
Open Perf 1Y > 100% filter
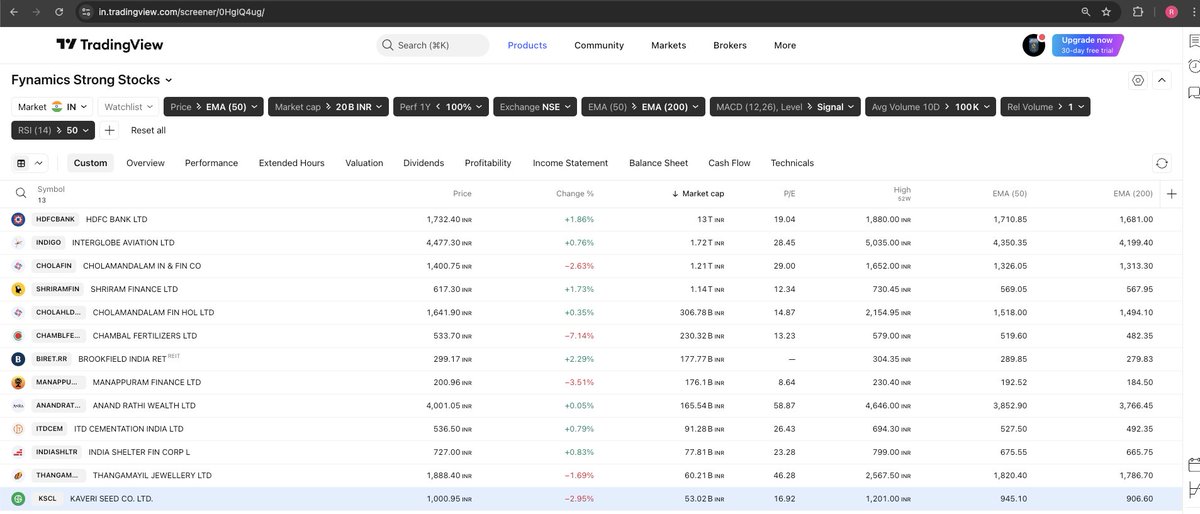pyautogui.click(x=441, y=107)
